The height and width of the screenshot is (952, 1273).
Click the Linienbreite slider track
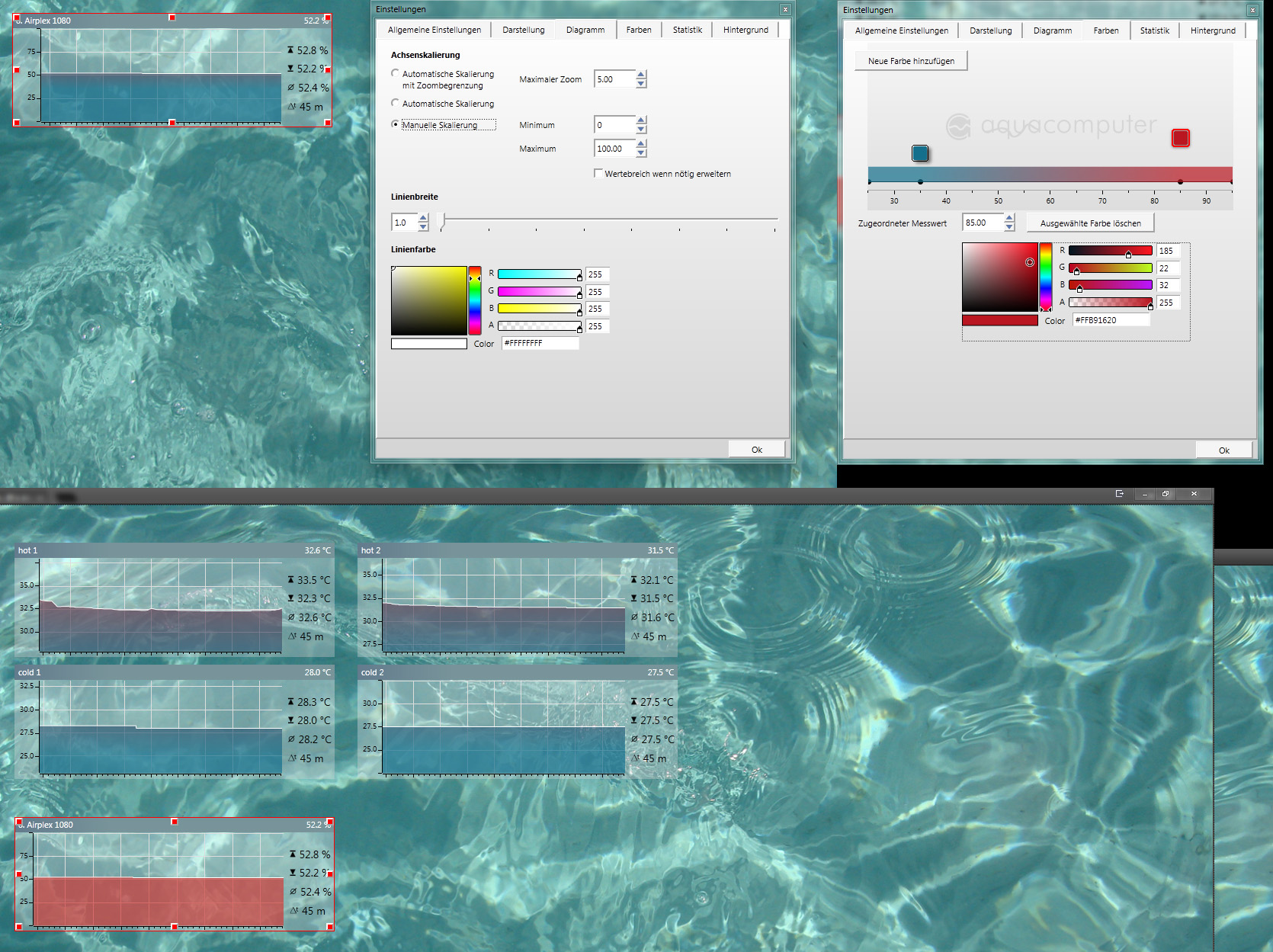click(x=610, y=219)
